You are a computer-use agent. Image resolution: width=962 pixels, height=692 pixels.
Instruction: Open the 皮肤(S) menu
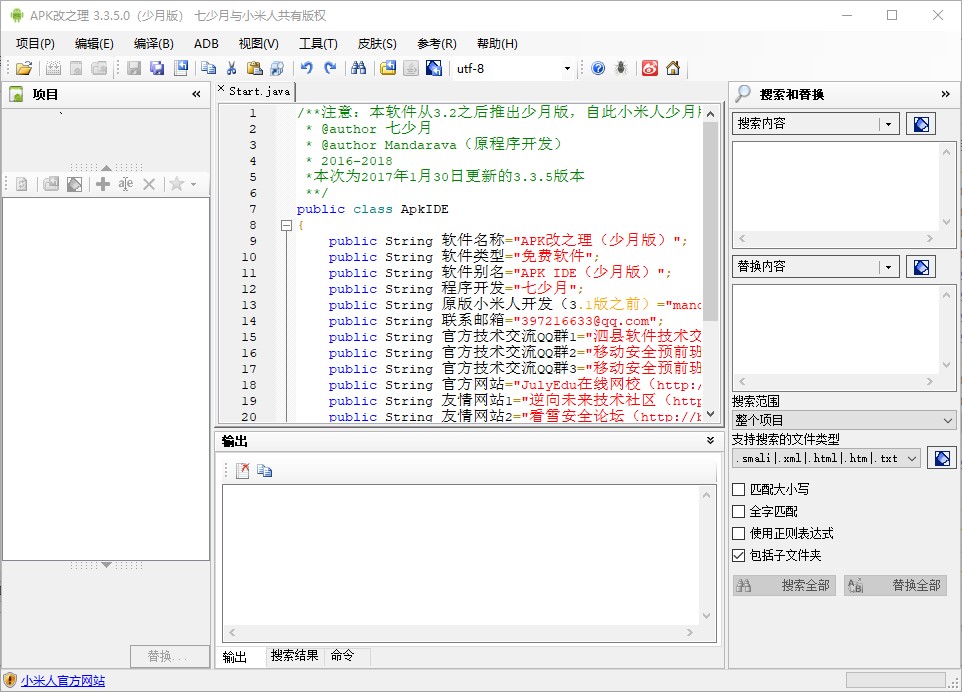point(377,44)
